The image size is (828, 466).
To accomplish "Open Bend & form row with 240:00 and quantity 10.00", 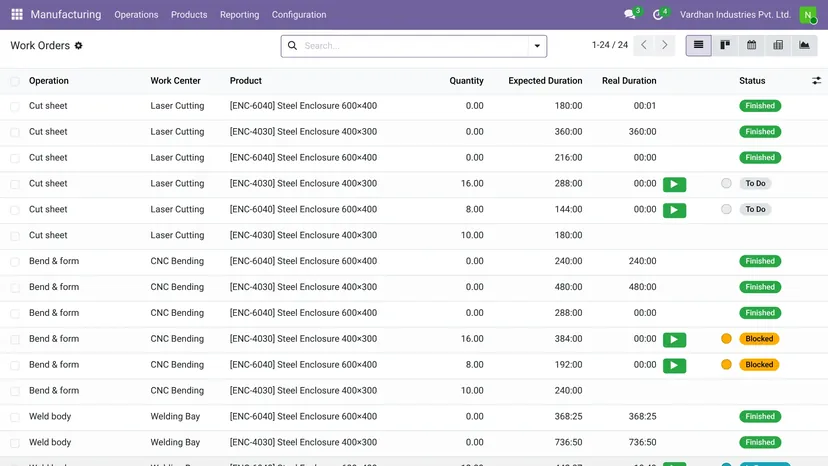I will (414, 391).
